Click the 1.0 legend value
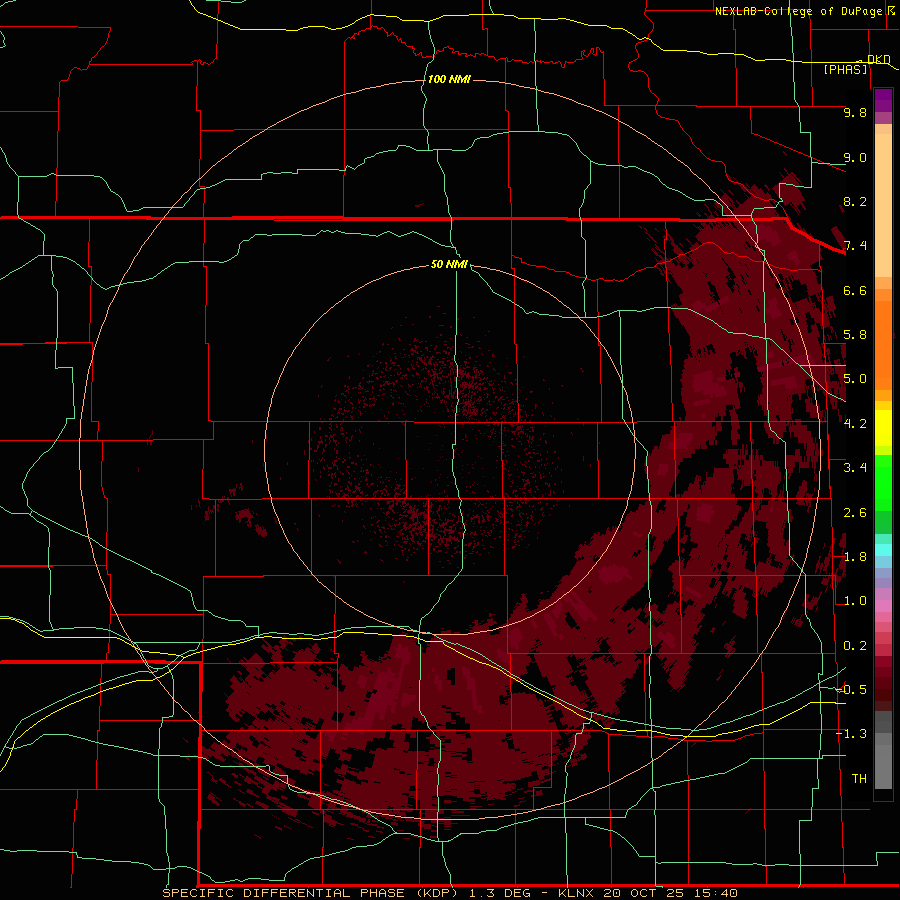The image size is (900, 900). (855, 601)
